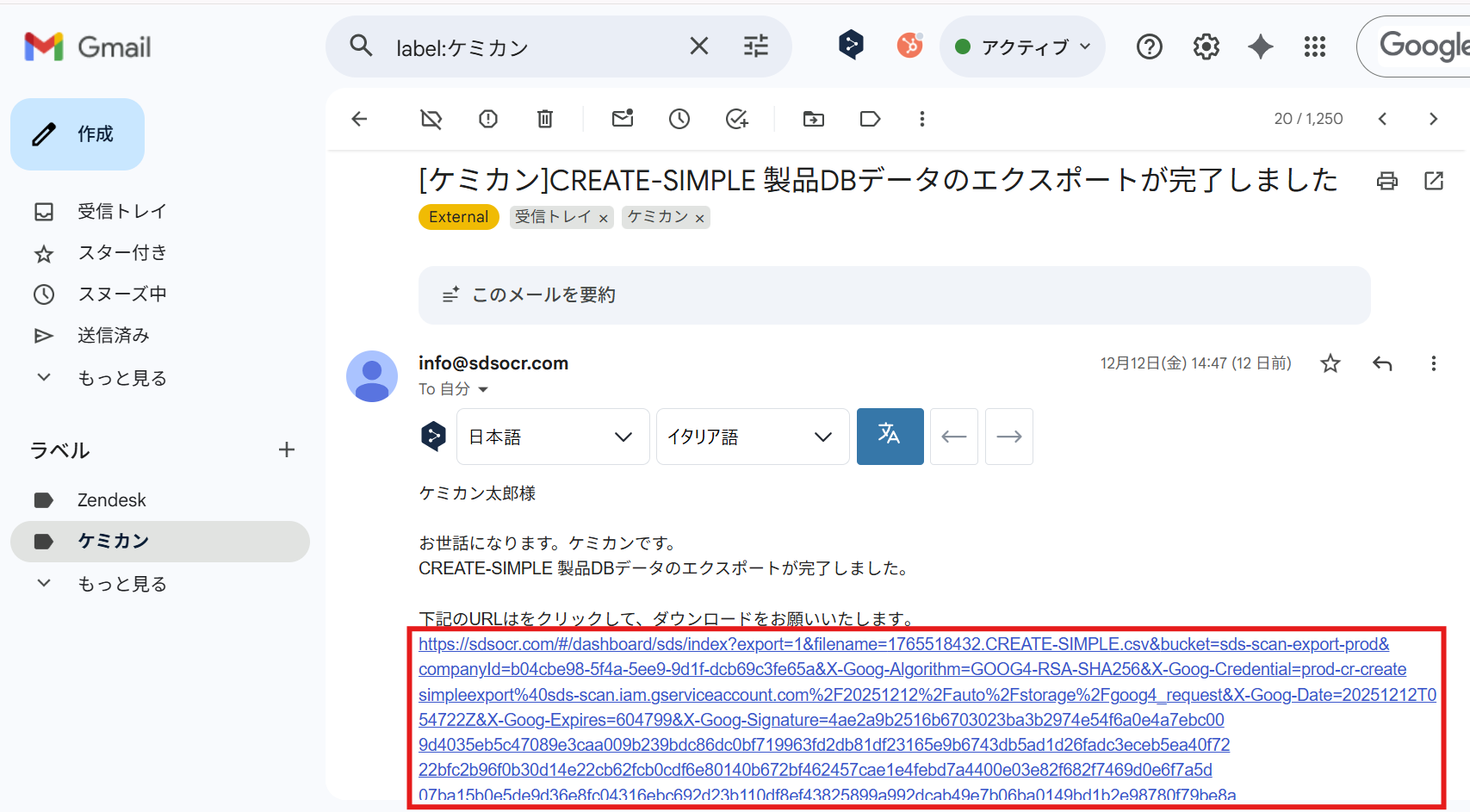Expand もっと見る below 送信済み
Screen dimensions: 1470x812
click(x=122, y=378)
